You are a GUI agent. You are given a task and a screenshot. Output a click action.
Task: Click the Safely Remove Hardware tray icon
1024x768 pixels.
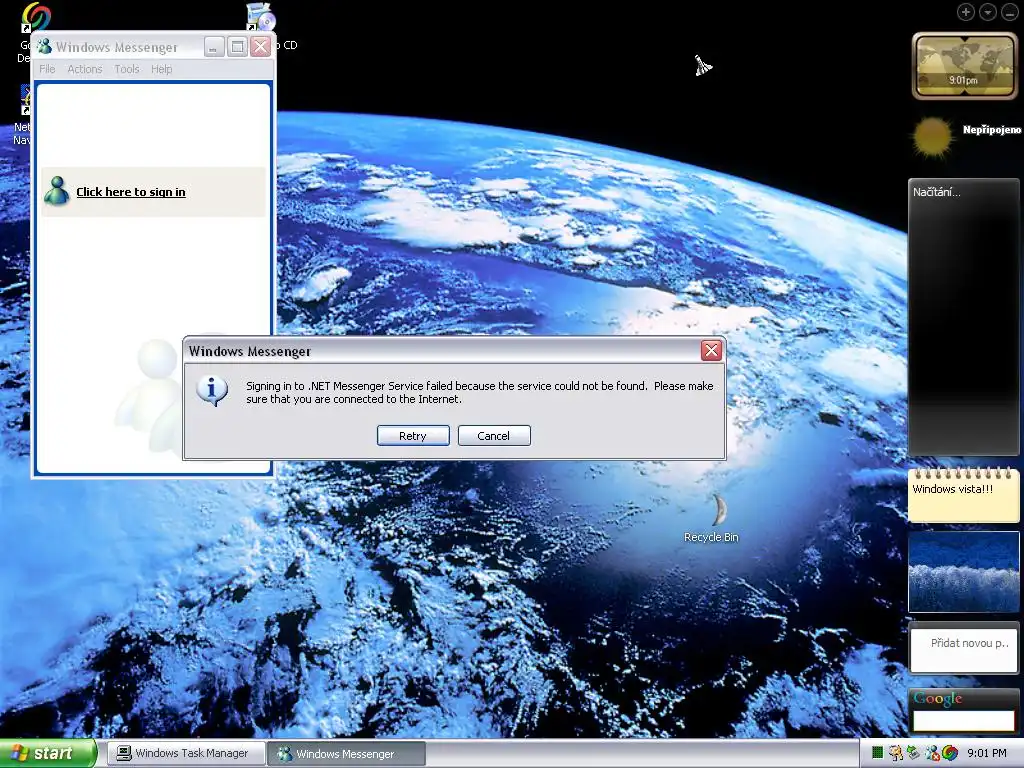[913, 752]
